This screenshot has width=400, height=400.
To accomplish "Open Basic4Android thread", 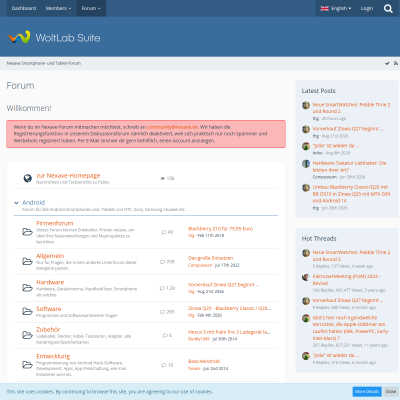I will [204, 361].
